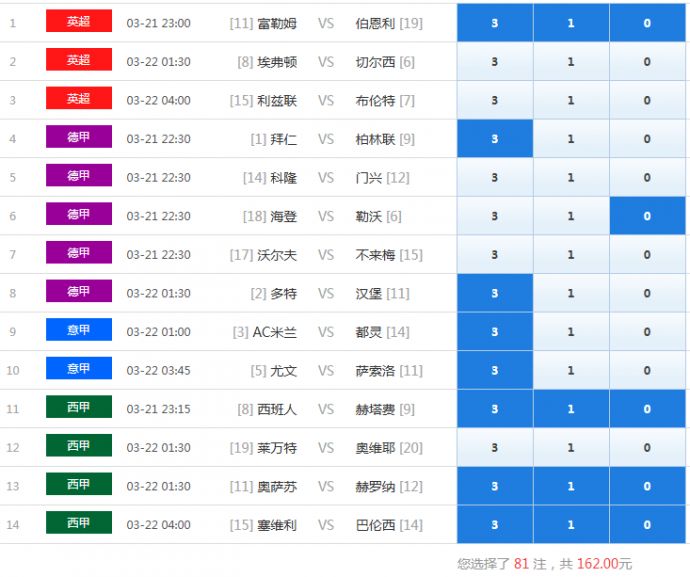Viewport: 690px width, 577px height.
Task: Pick 0 for 莱万特 vs 奥维耶 match
Action: 647,448
